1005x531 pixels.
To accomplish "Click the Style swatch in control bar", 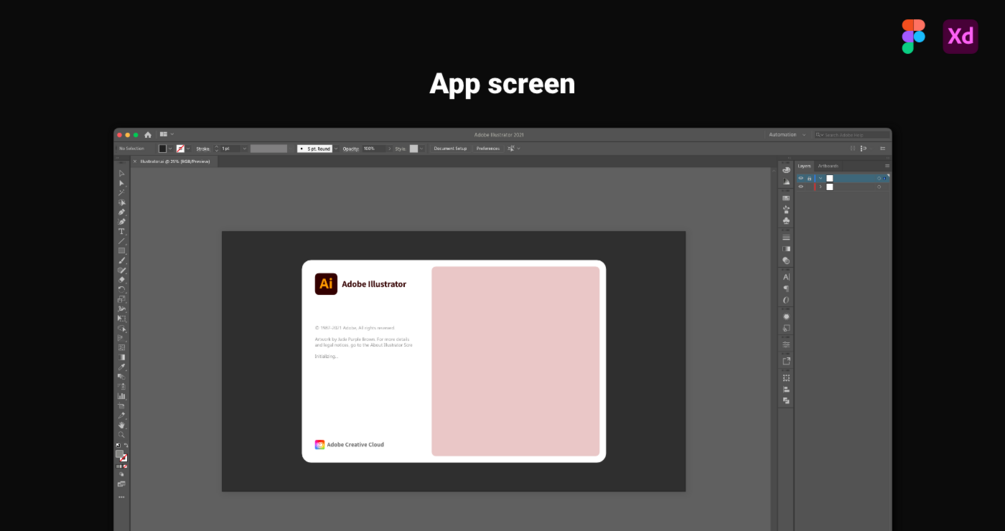I will click(413, 149).
